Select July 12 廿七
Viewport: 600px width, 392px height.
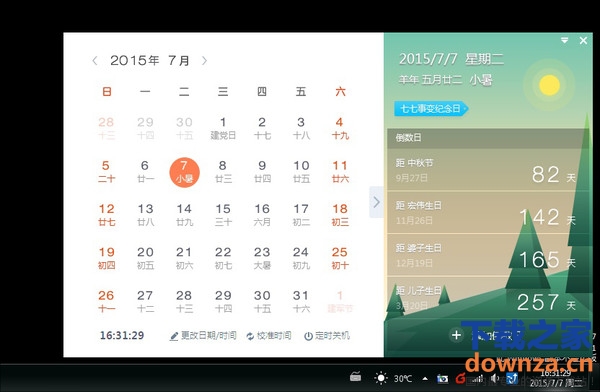click(106, 215)
